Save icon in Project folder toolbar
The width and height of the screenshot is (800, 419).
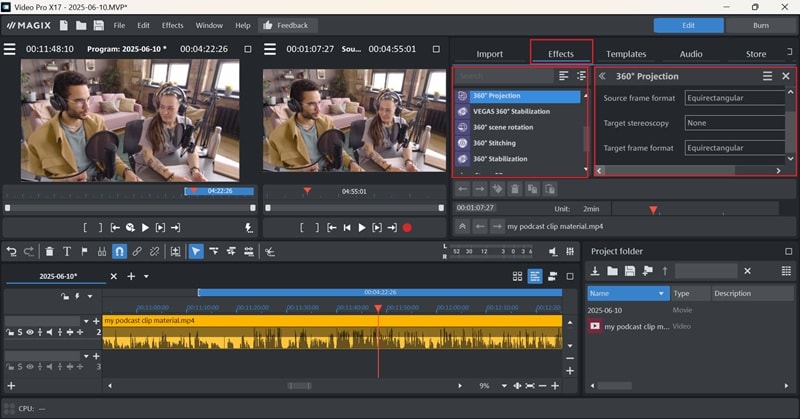click(630, 270)
